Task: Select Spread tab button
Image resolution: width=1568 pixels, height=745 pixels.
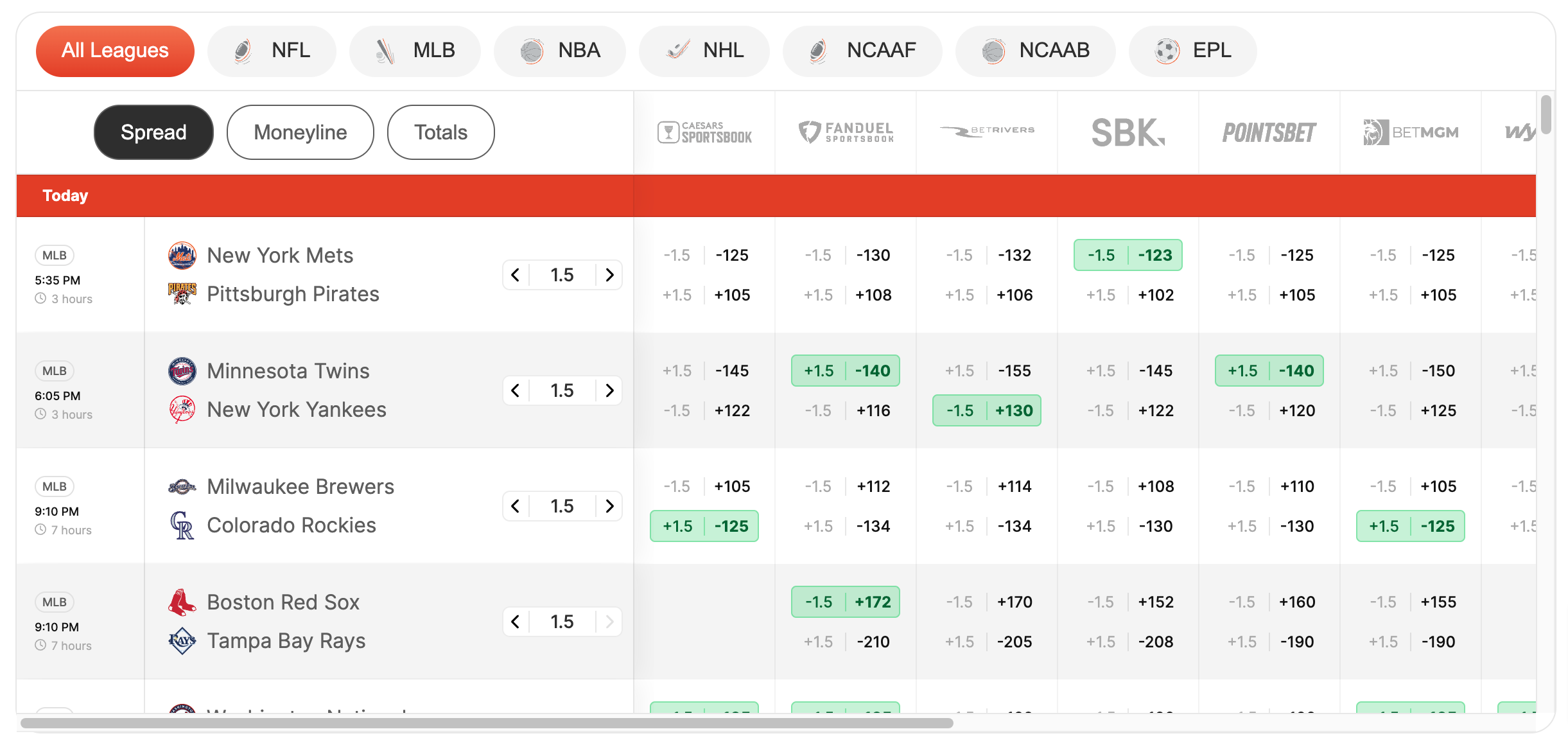Action: point(154,130)
